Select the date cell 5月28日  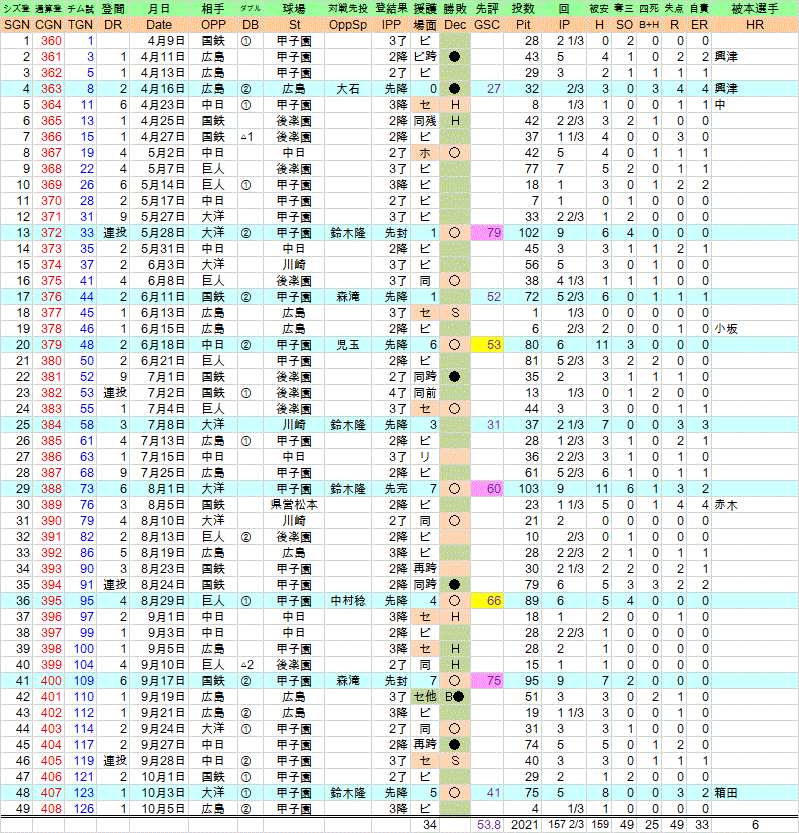pyautogui.click(x=163, y=233)
